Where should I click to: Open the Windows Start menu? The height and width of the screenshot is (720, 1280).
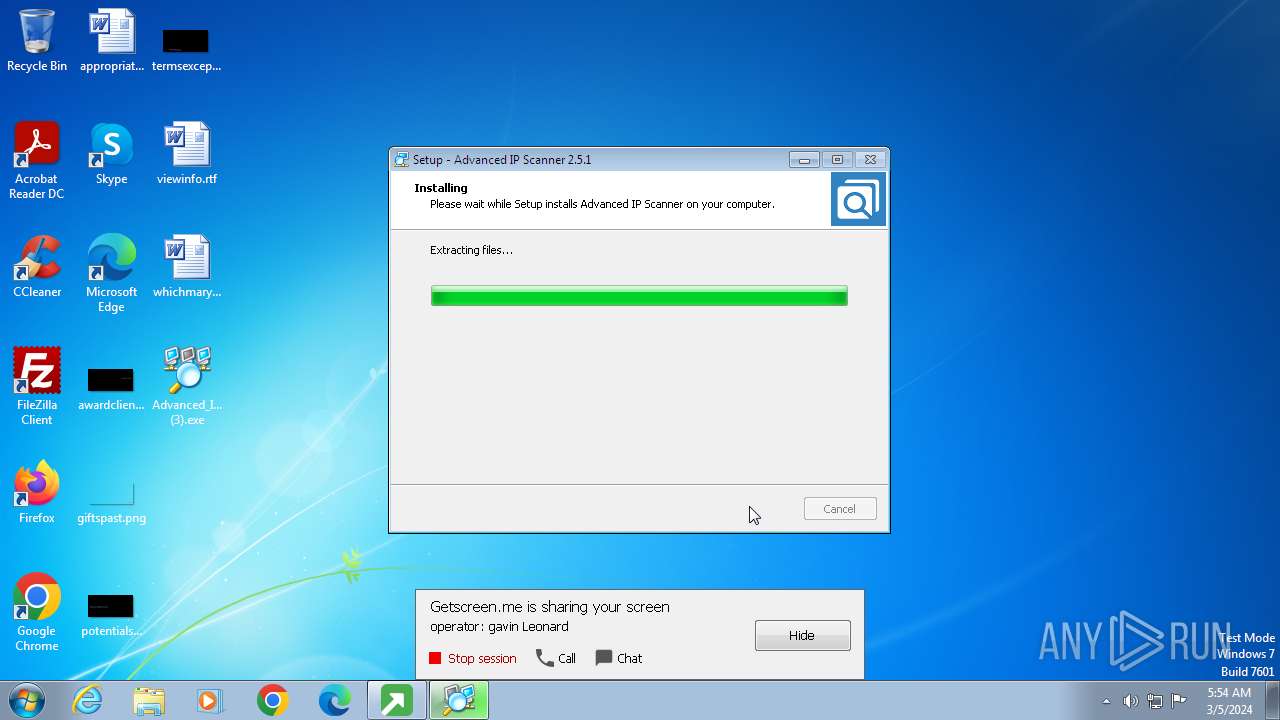click(x=27, y=700)
